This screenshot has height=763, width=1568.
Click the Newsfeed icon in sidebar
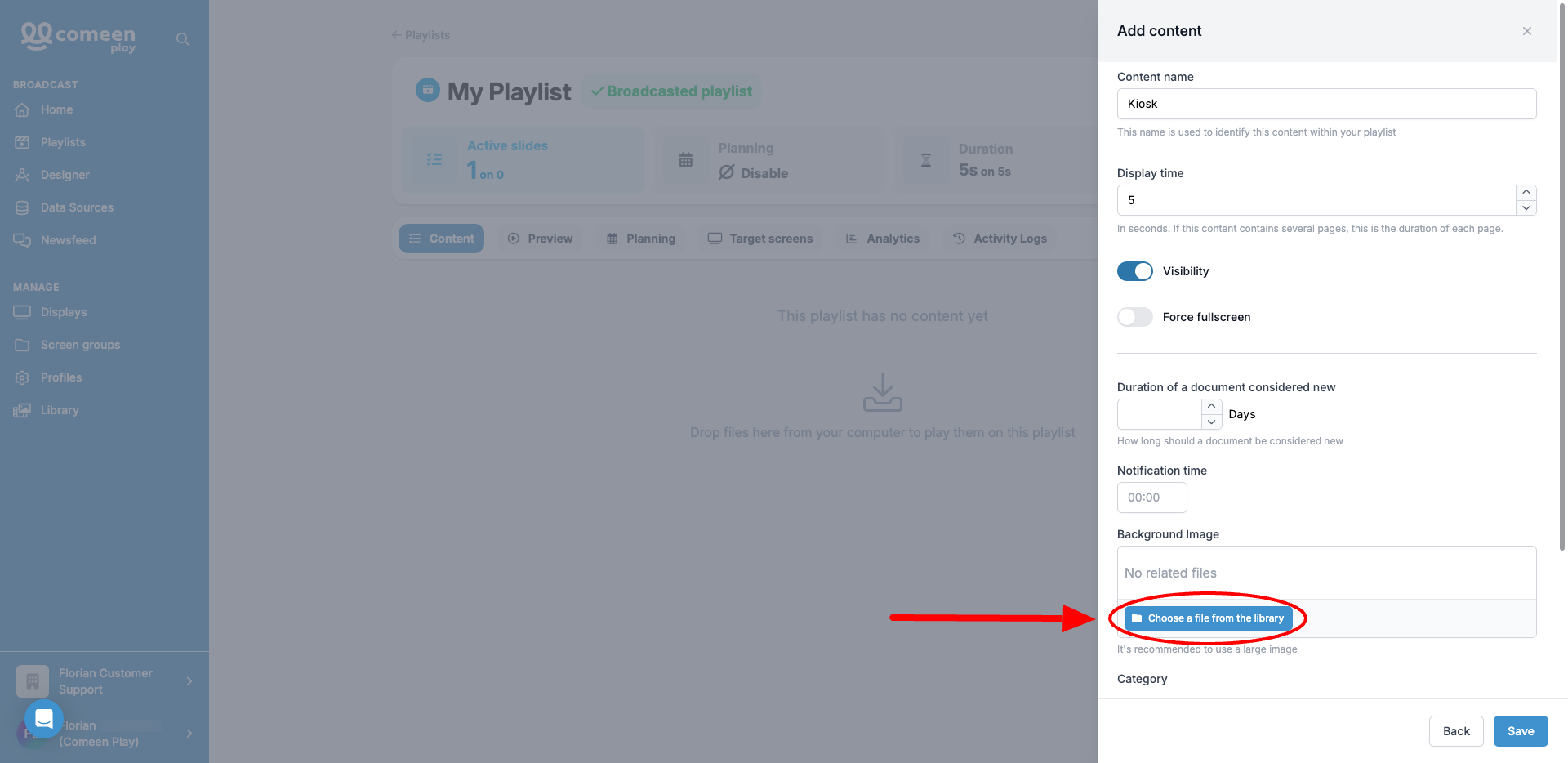(22, 240)
